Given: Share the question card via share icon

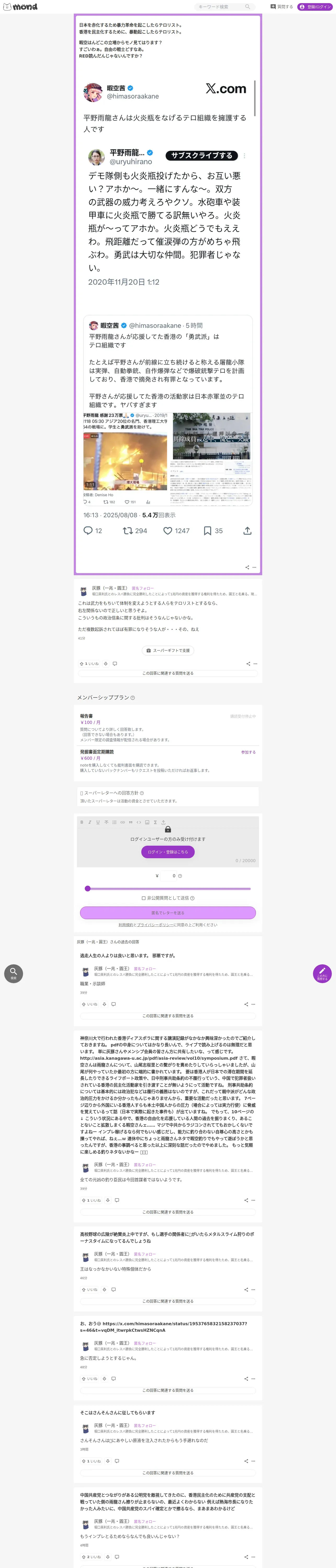Looking at the screenshot, I should coord(247,567).
